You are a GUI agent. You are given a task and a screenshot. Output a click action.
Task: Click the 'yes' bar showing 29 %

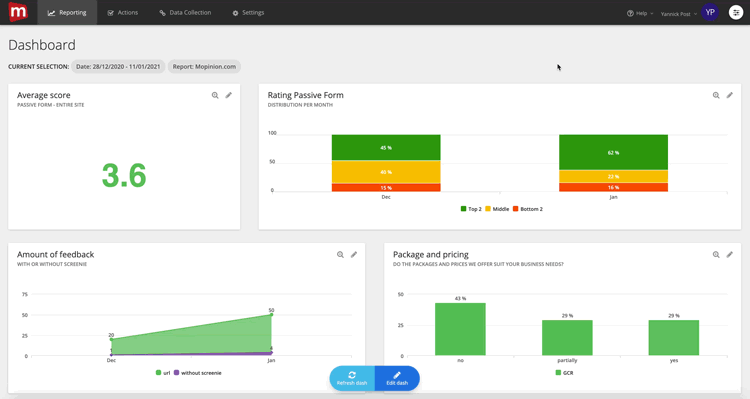[x=674, y=338]
